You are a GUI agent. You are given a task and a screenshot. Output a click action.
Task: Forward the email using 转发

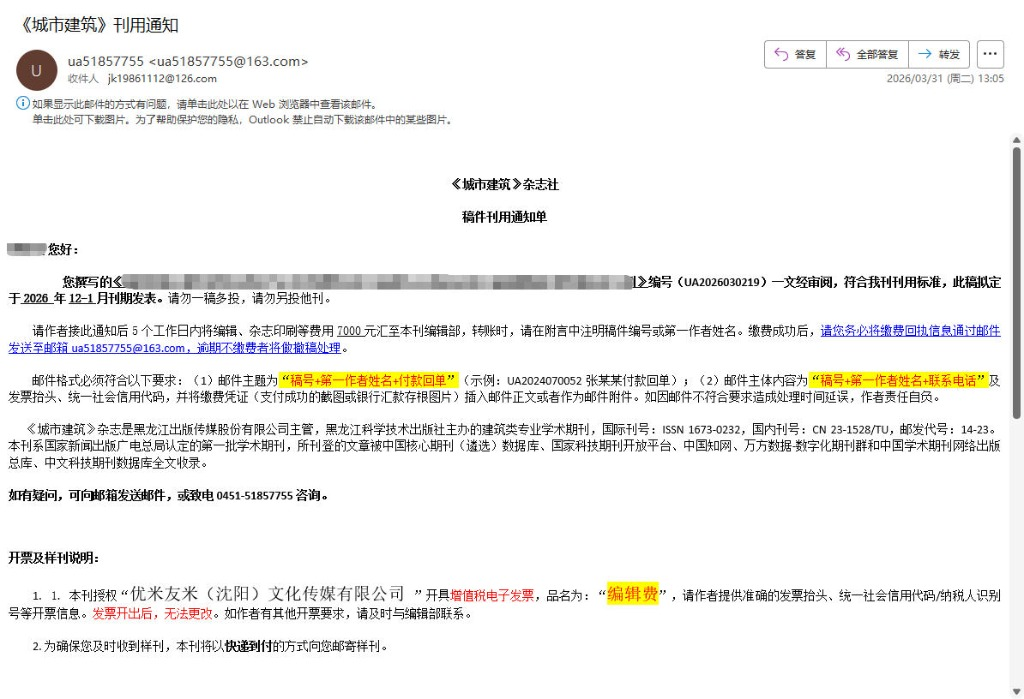point(939,54)
